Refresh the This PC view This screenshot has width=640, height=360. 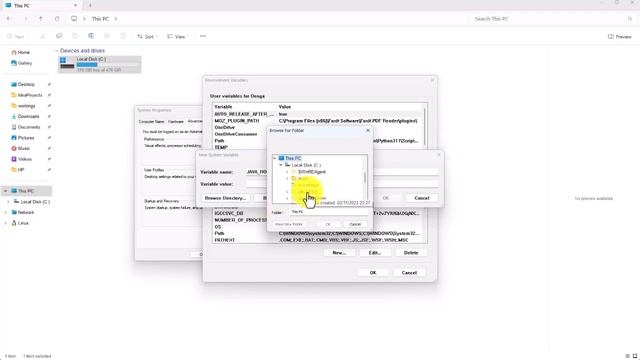point(57,19)
